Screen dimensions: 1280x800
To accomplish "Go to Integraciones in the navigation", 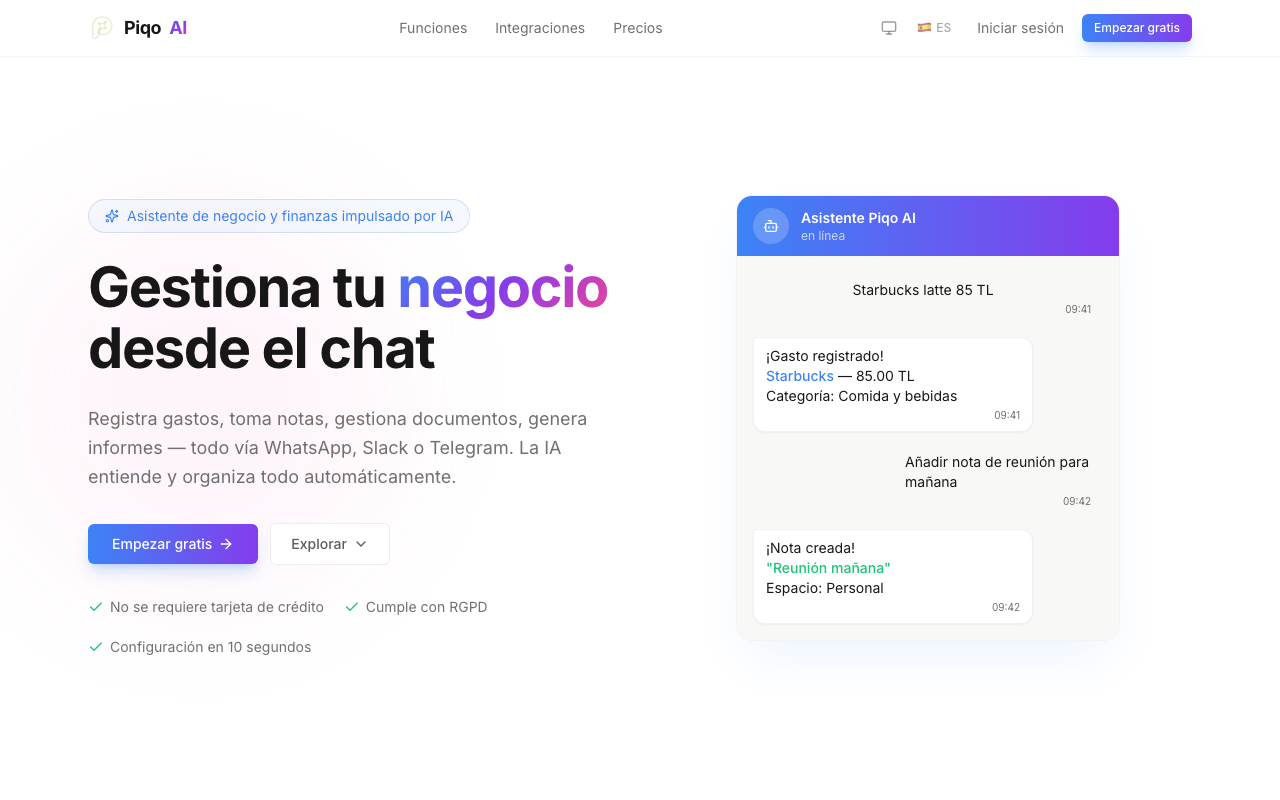I will point(540,28).
